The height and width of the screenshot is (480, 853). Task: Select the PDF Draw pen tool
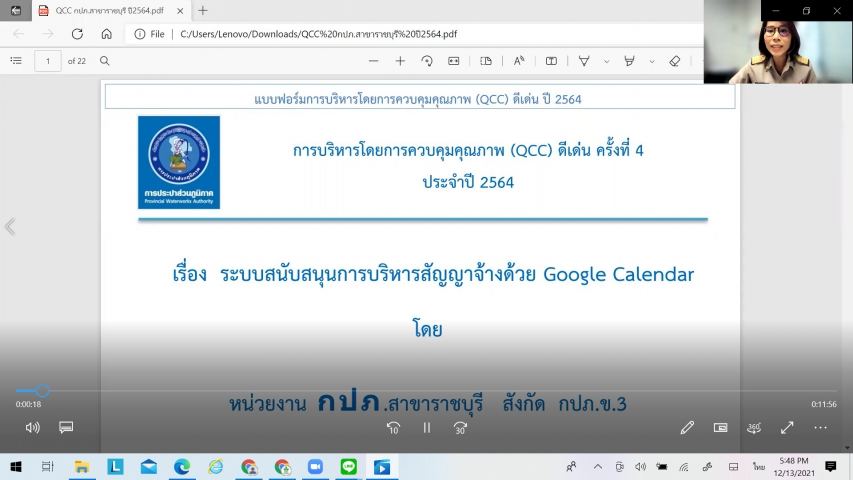click(584, 61)
